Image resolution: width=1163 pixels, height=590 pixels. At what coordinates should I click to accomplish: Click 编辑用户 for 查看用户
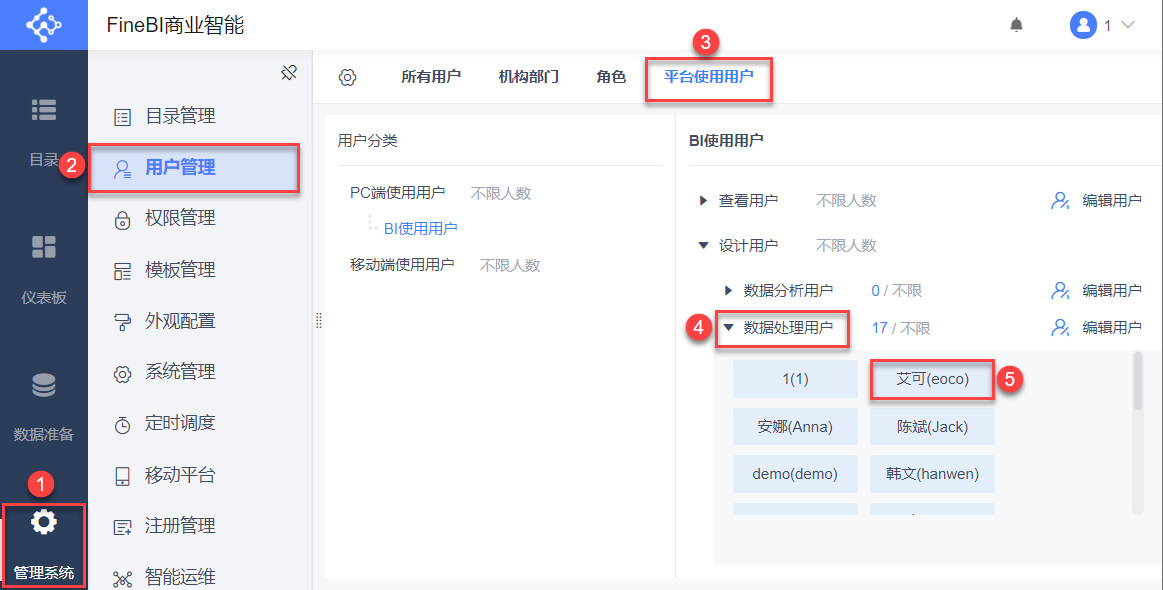[1111, 200]
